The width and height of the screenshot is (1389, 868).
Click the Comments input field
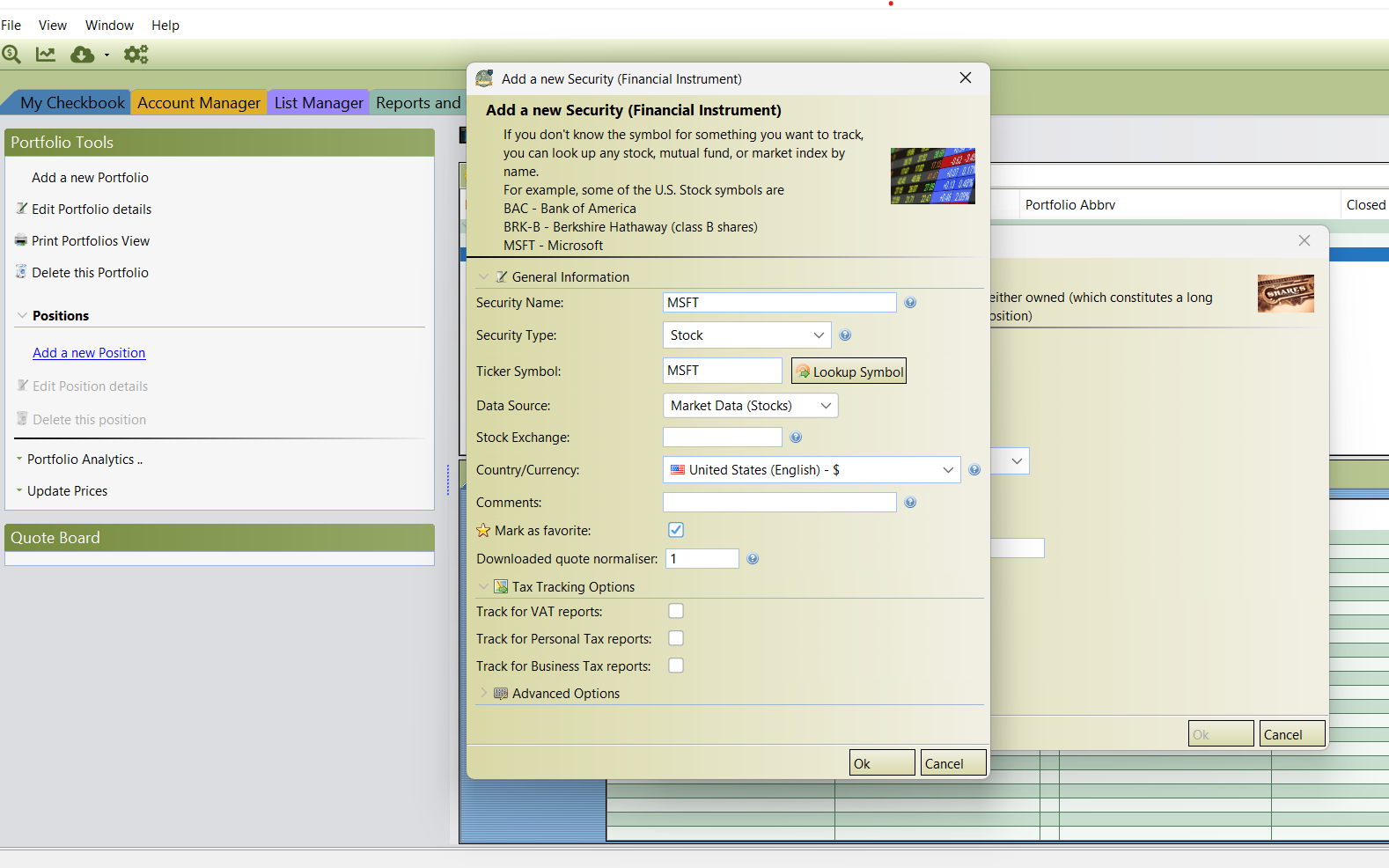point(780,503)
